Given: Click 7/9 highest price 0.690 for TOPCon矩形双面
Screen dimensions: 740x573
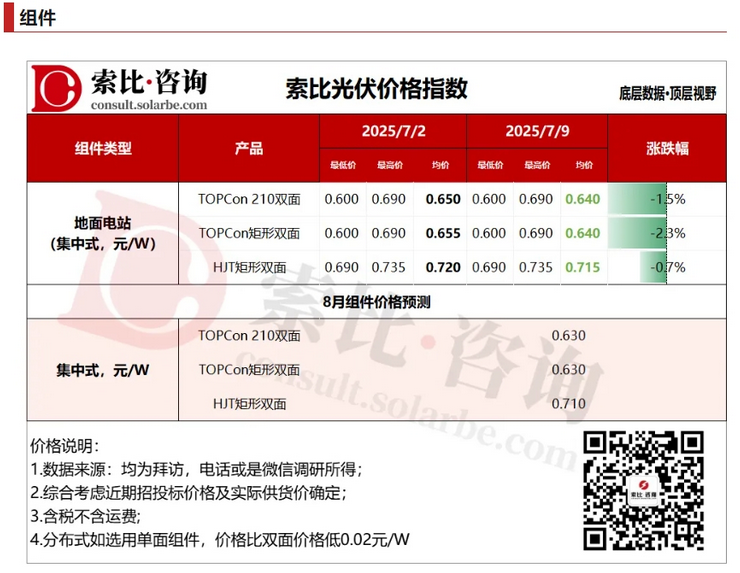Looking at the screenshot, I should pos(536,233).
